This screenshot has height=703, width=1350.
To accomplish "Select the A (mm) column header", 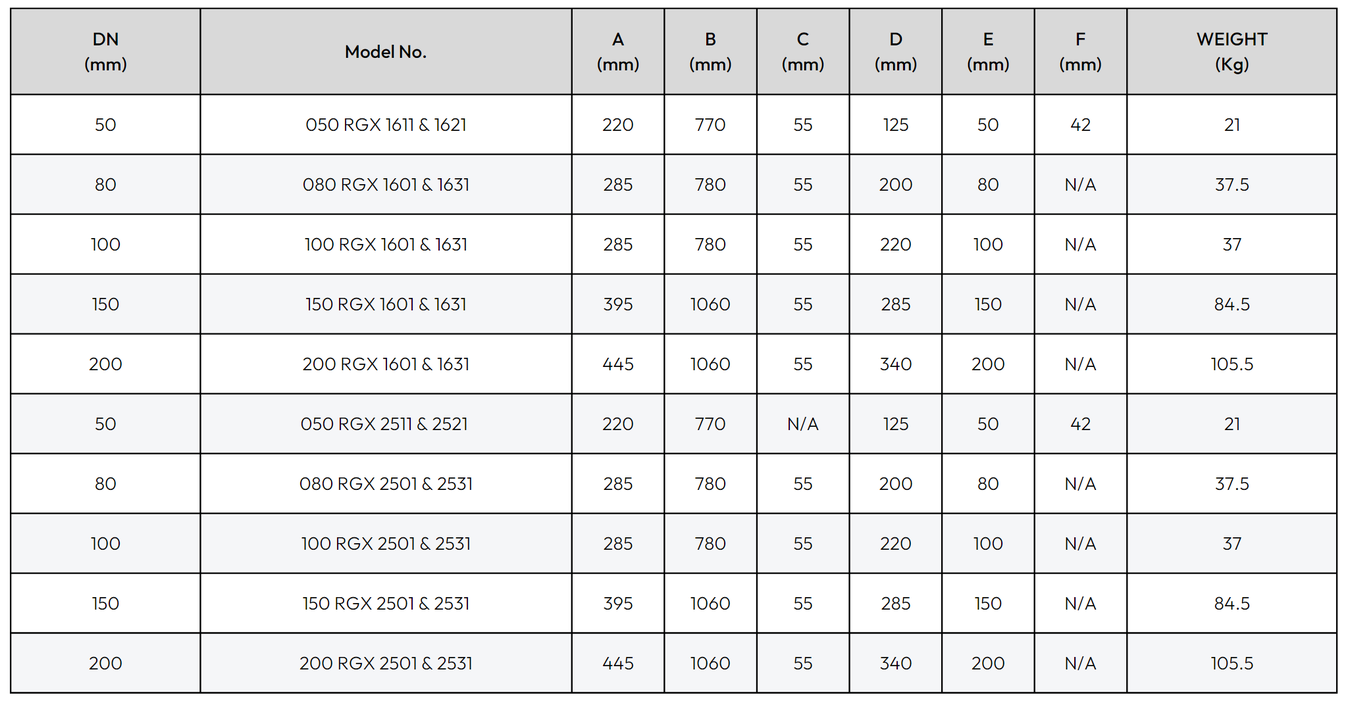I will coord(618,52).
